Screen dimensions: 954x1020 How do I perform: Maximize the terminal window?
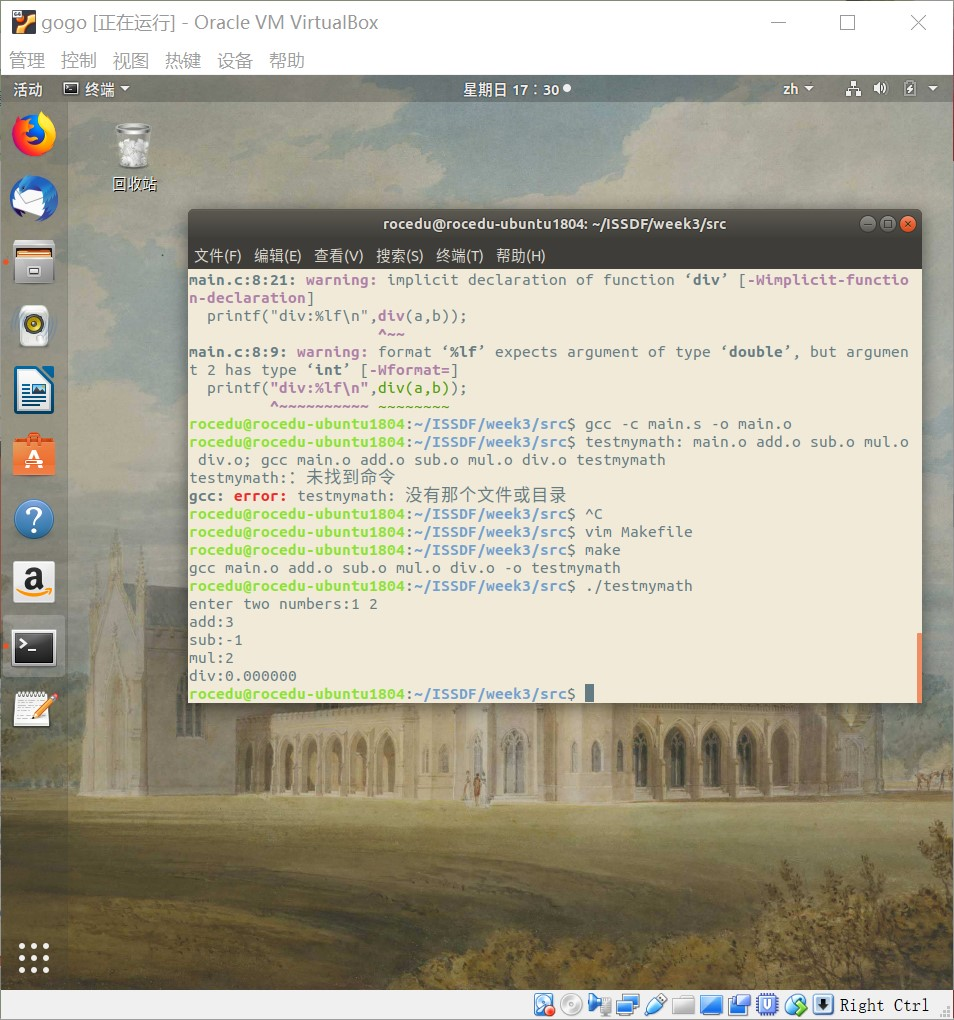tap(888, 224)
